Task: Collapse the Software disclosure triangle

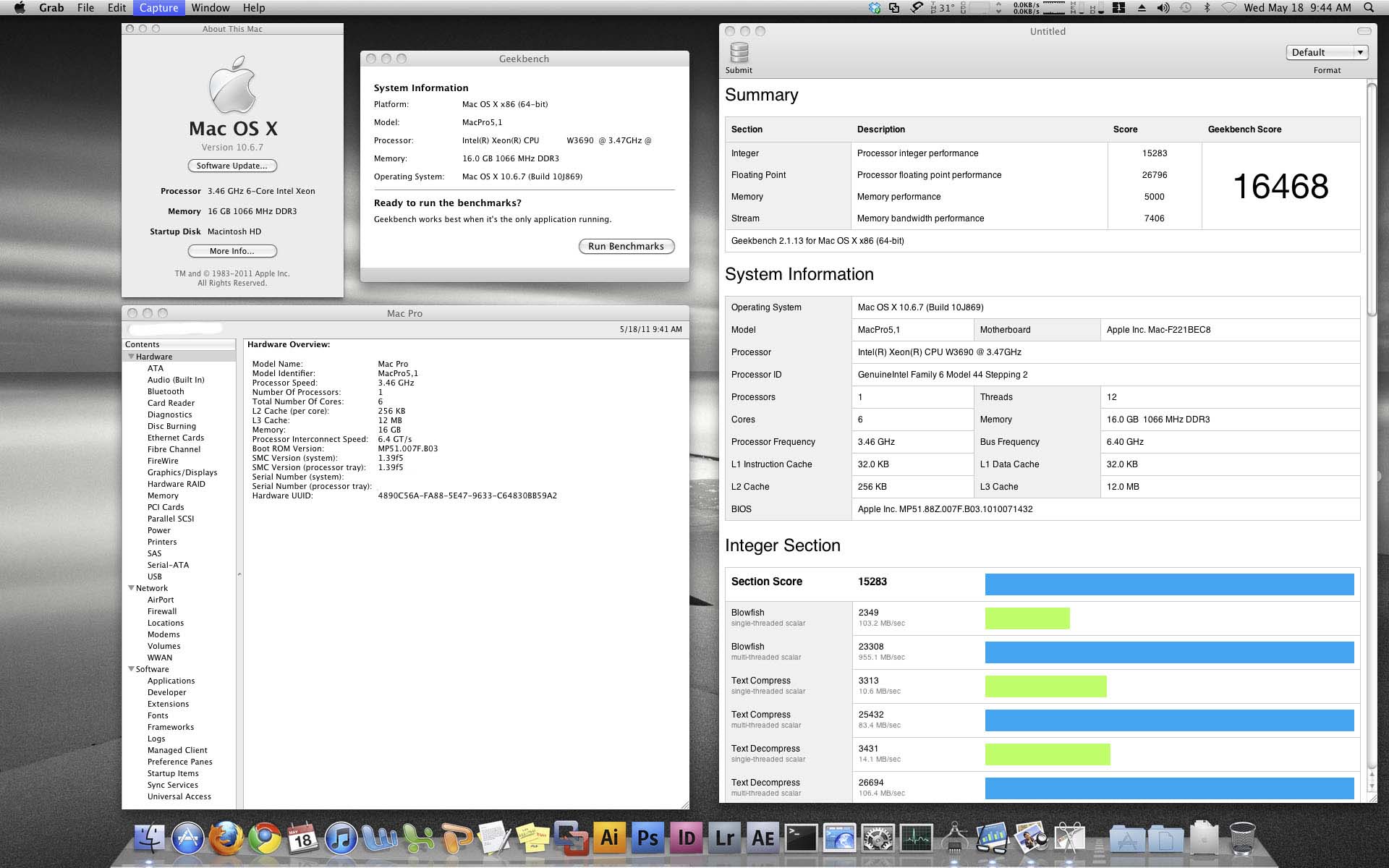Action: tap(131, 669)
